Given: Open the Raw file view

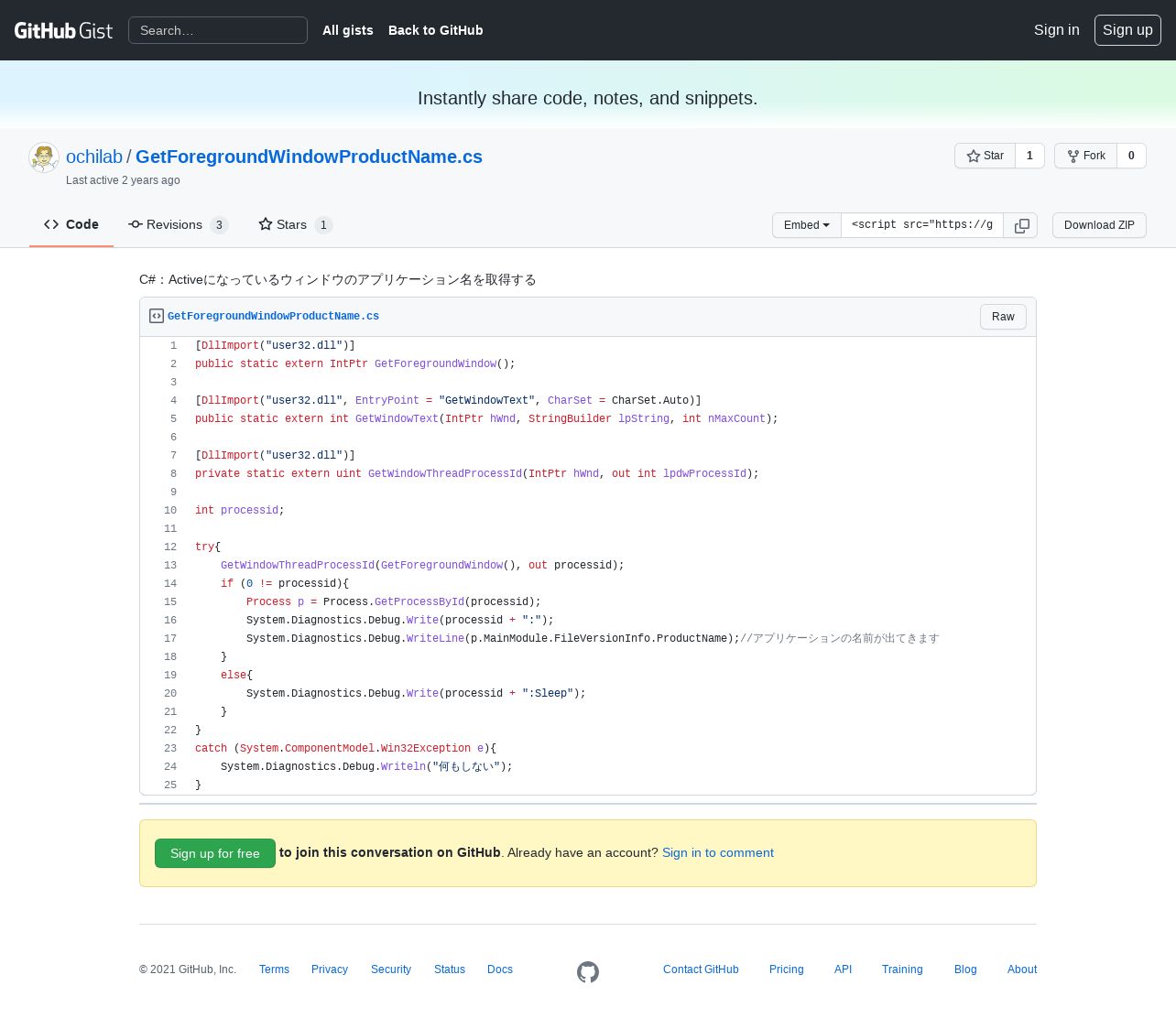Looking at the screenshot, I should 1003,317.
